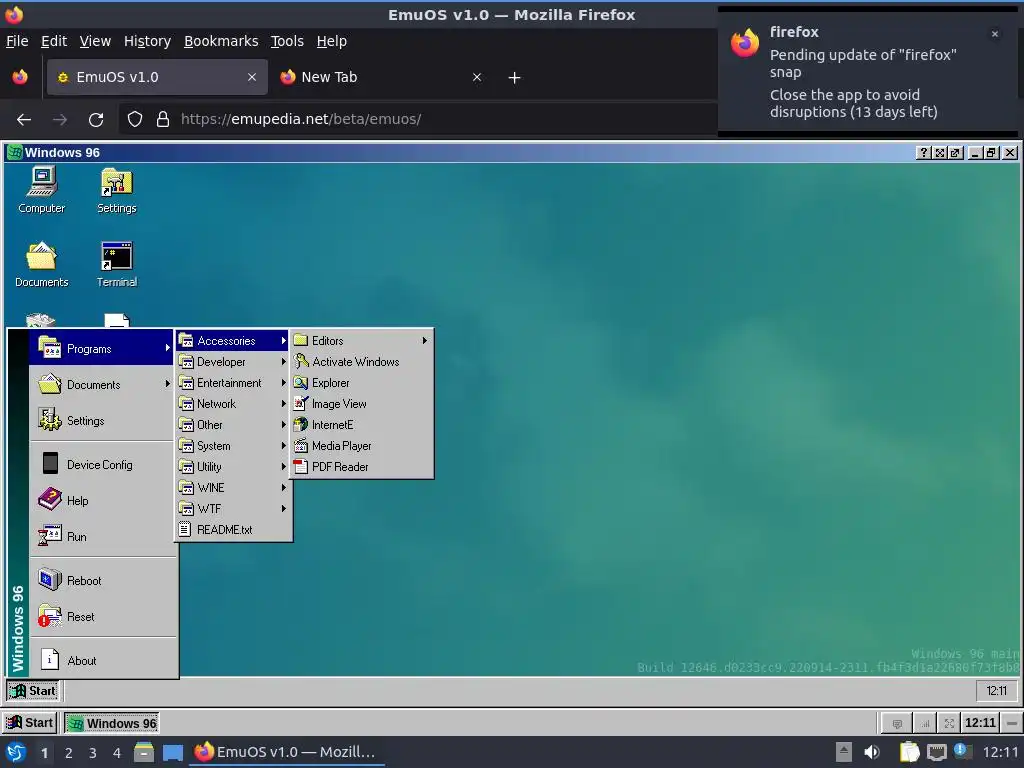Expand the Network programs folder

tap(233, 404)
